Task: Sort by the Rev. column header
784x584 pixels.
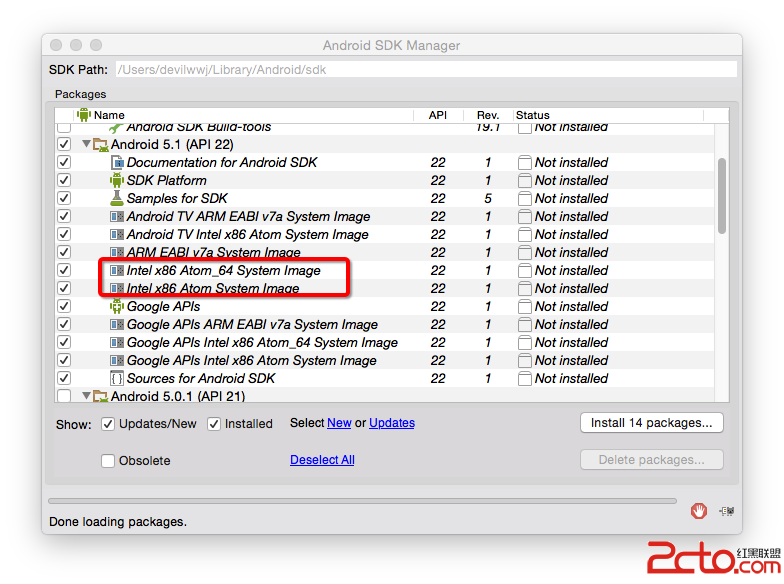Action: (488, 115)
